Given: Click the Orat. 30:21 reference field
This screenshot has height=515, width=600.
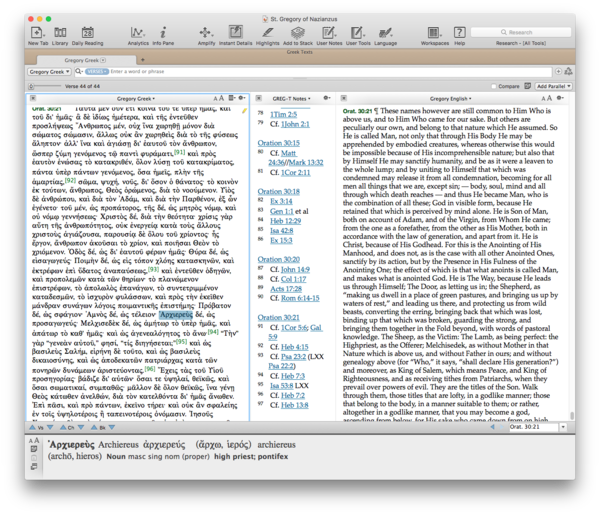Looking at the screenshot, I should click(533, 427).
